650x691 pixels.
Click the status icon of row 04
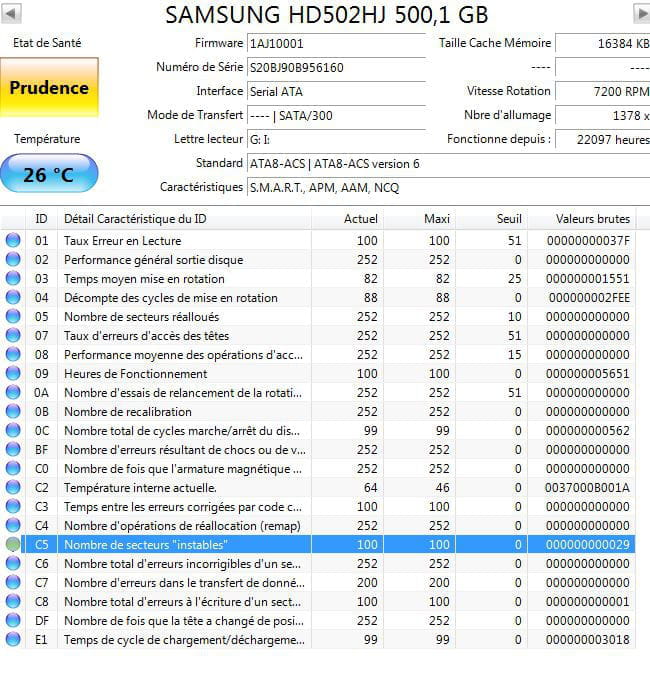(13, 297)
